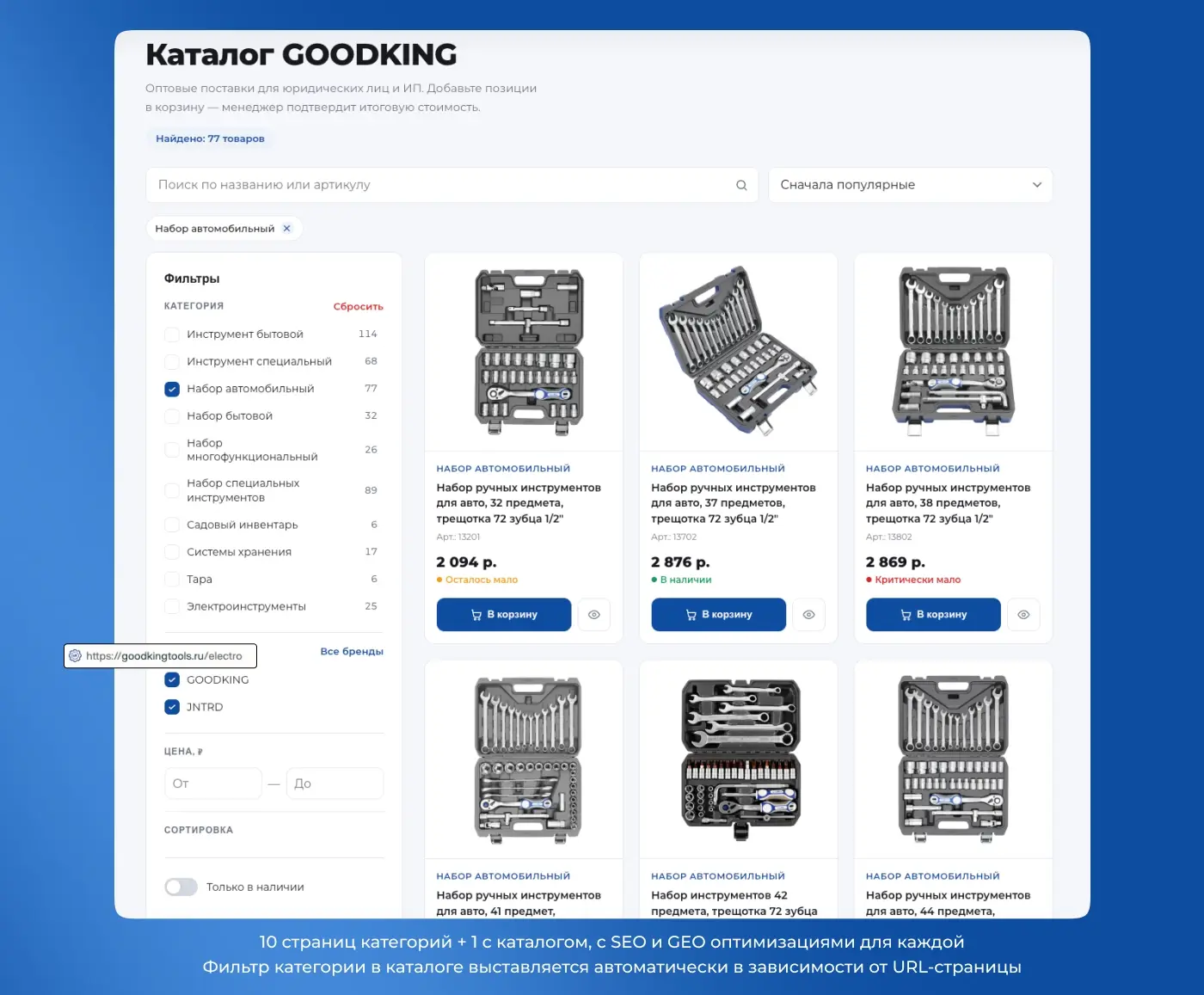Image resolution: width=1204 pixels, height=995 pixels.
Task: Open the product title with 32 предмета
Action: pyautogui.click(x=519, y=503)
